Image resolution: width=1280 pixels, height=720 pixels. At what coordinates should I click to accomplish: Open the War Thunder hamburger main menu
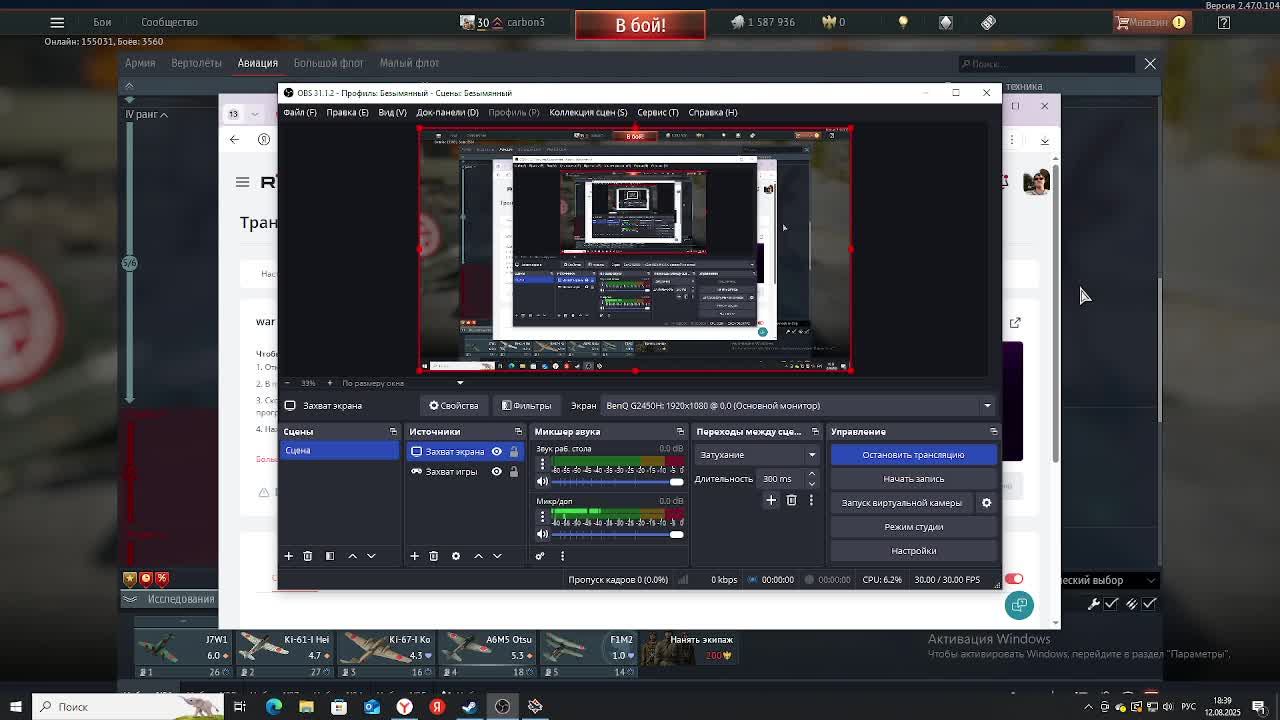(57, 22)
